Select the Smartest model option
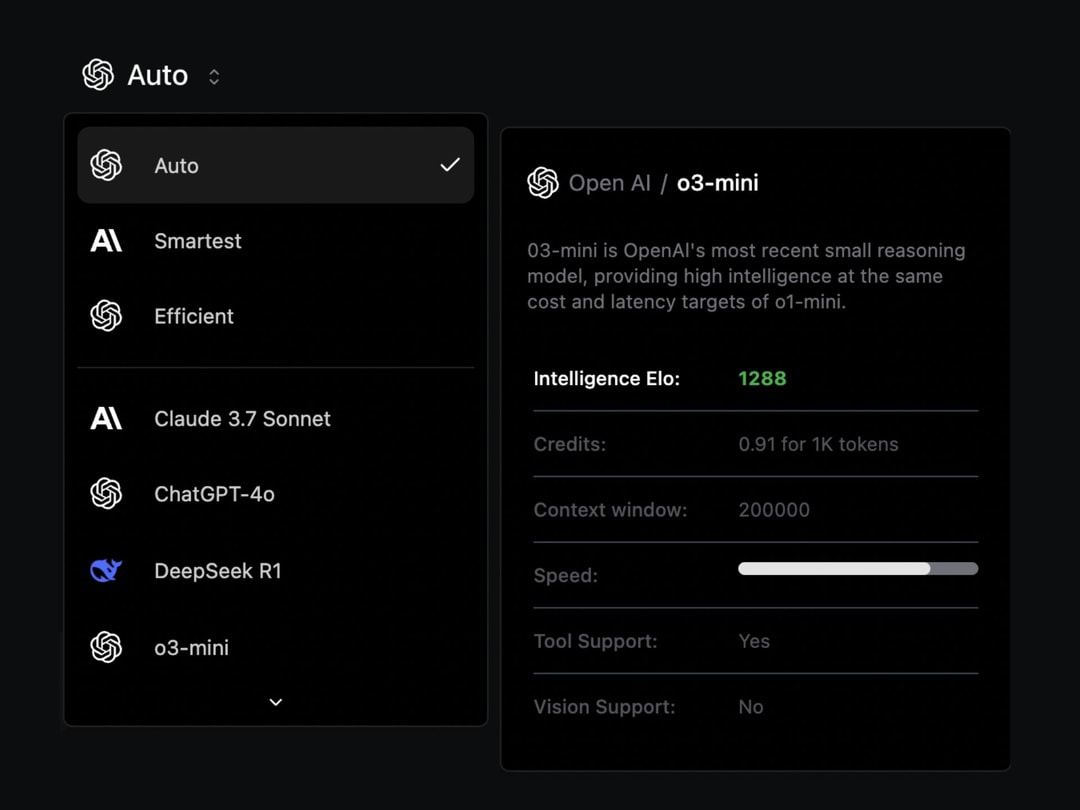 (x=198, y=241)
